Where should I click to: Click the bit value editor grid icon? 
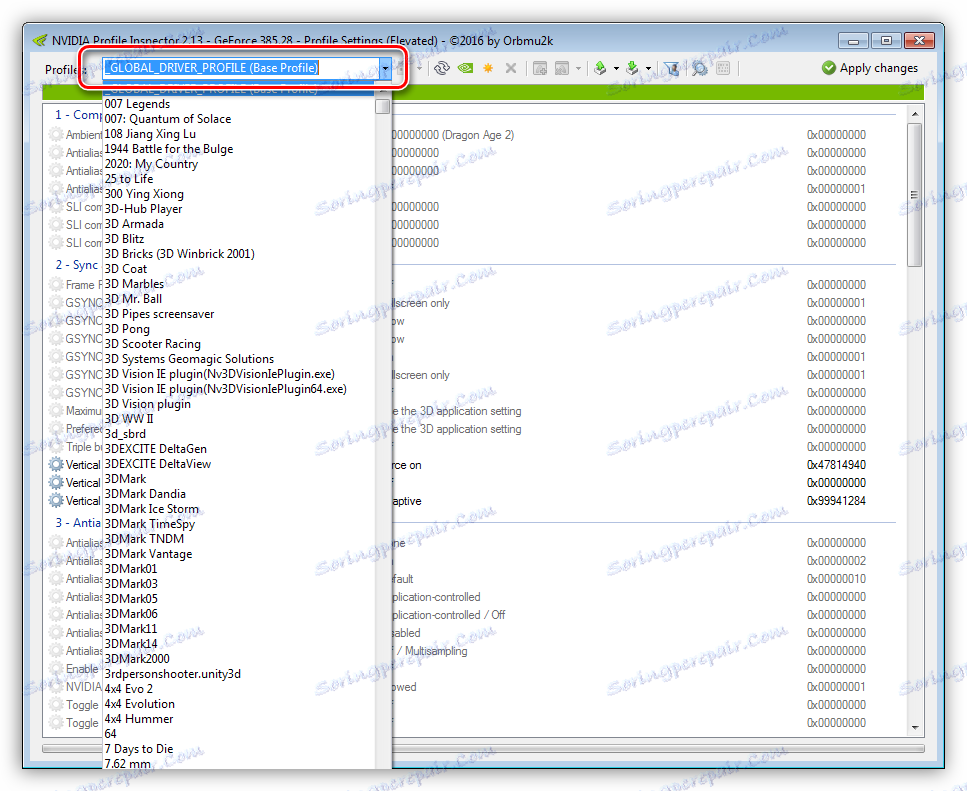pos(723,68)
